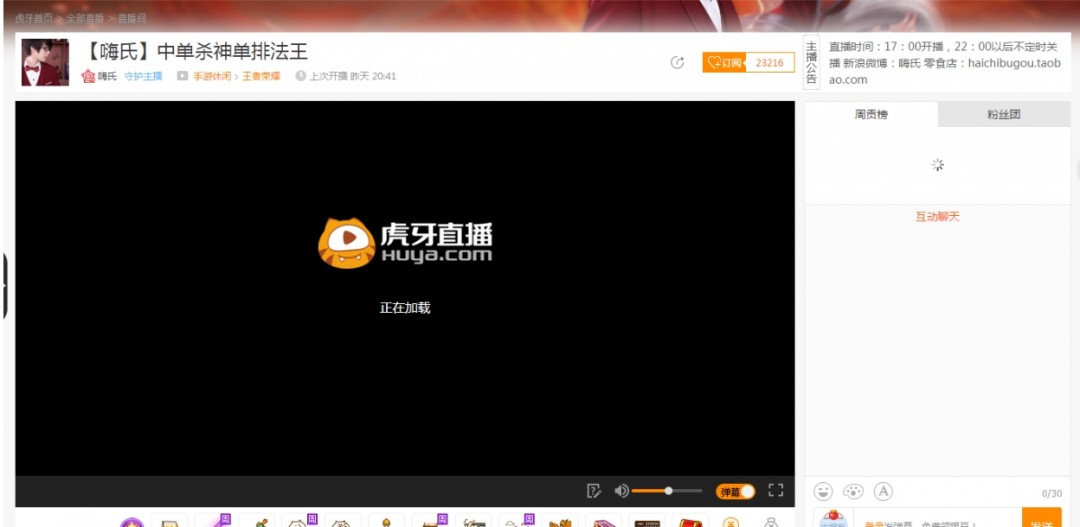1080x527 pixels.
Task: Click the share icon beside the subscribe button
Action: 677,63
